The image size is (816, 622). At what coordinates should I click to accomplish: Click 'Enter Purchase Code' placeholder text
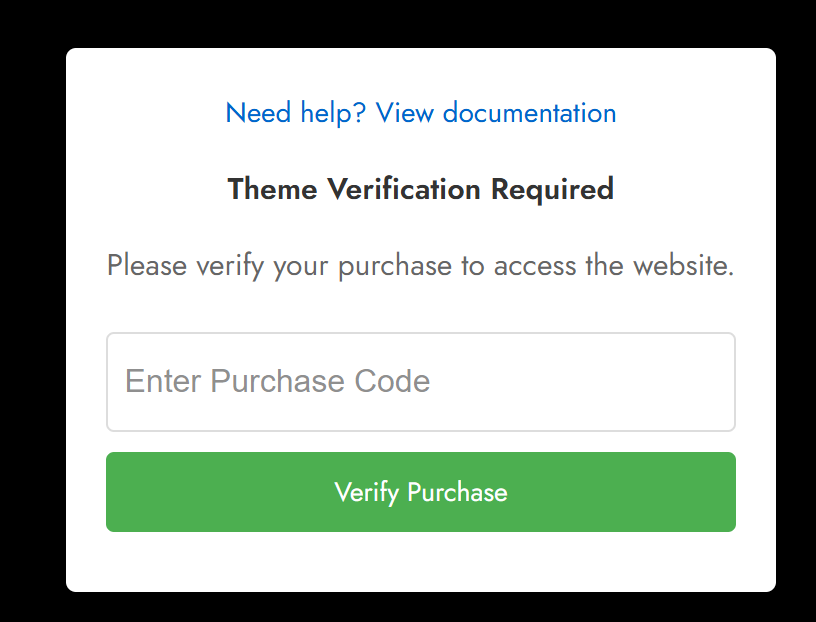277,381
